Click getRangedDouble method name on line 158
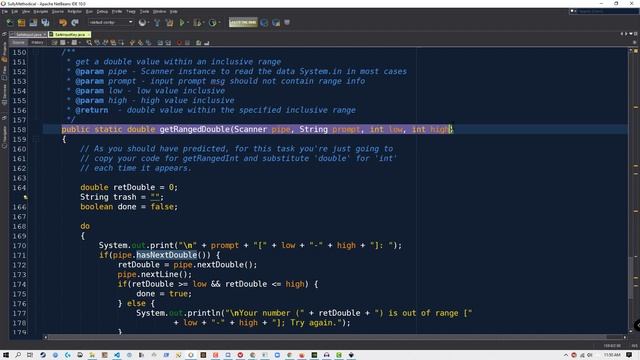 point(195,129)
